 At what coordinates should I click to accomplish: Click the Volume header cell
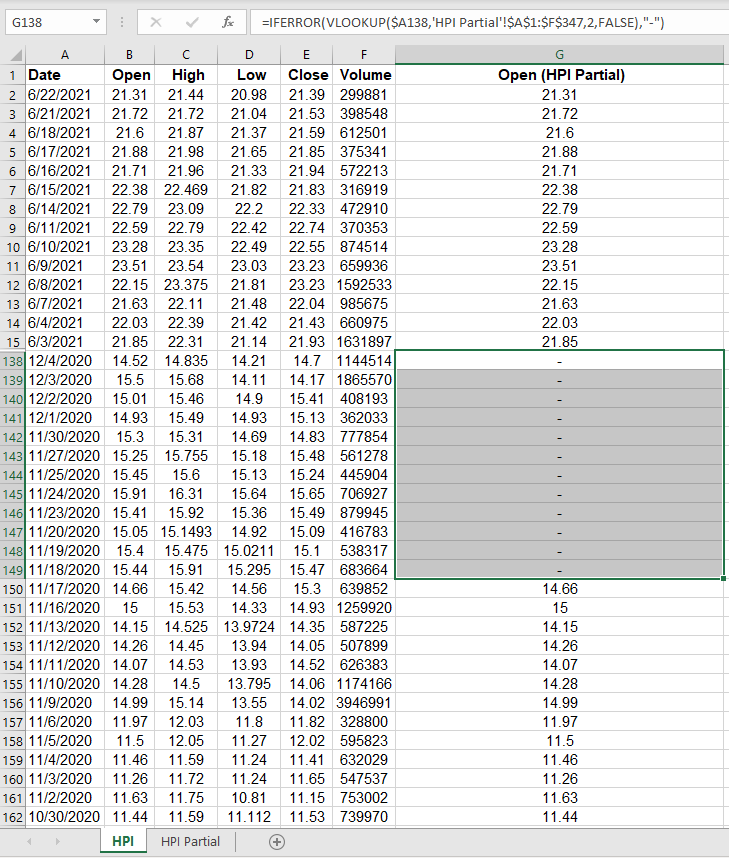[365, 74]
